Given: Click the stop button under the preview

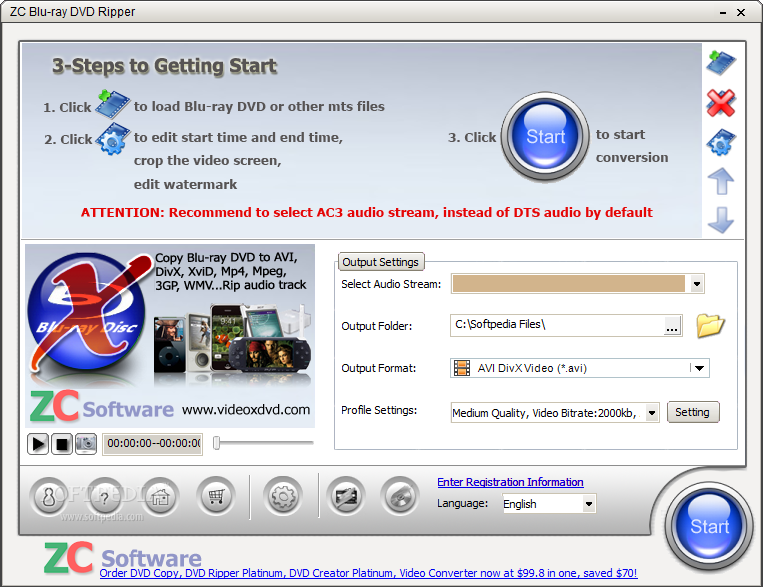Looking at the screenshot, I should click(62, 443).
